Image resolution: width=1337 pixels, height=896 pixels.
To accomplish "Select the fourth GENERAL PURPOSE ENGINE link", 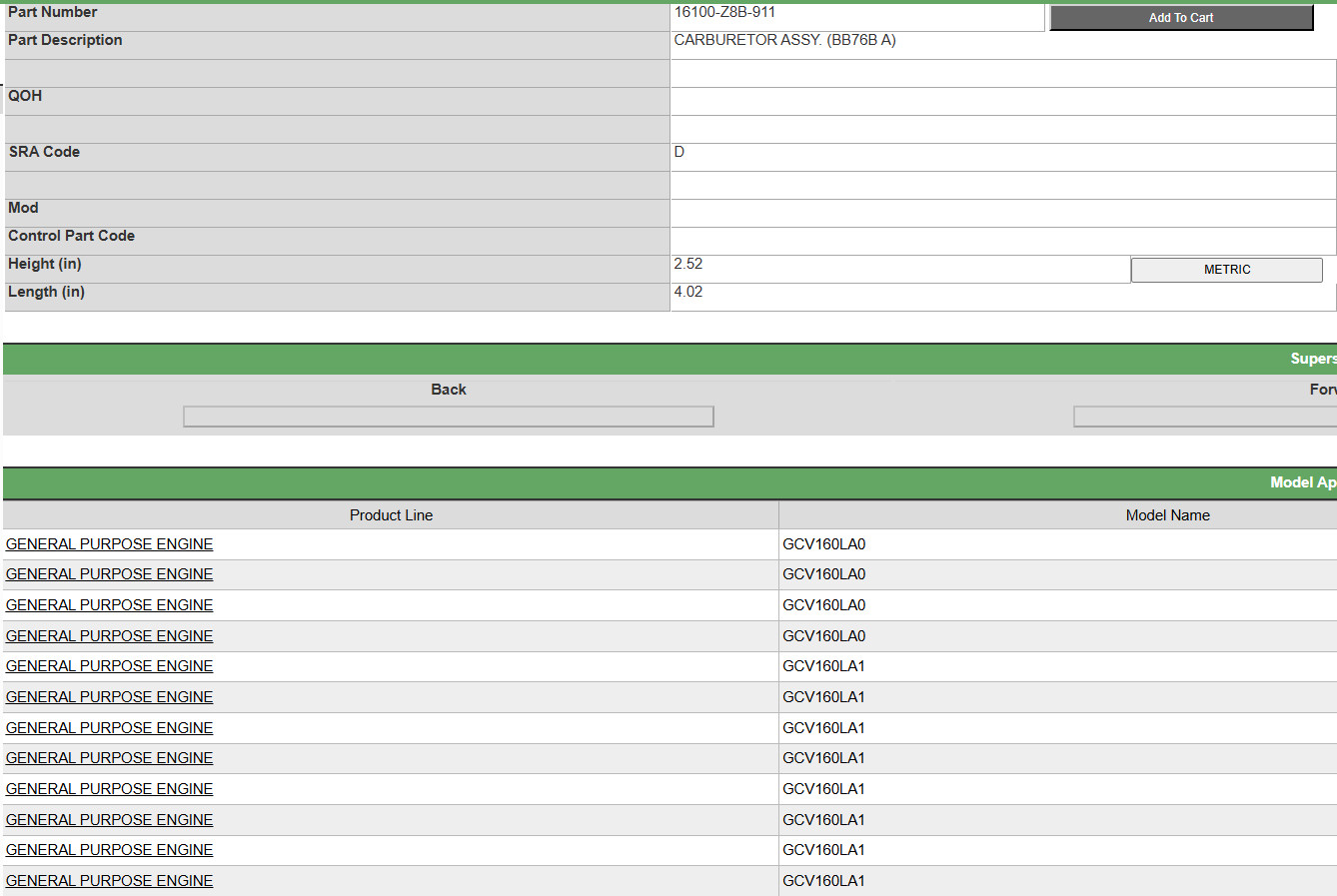I will [x=110, y=636].
